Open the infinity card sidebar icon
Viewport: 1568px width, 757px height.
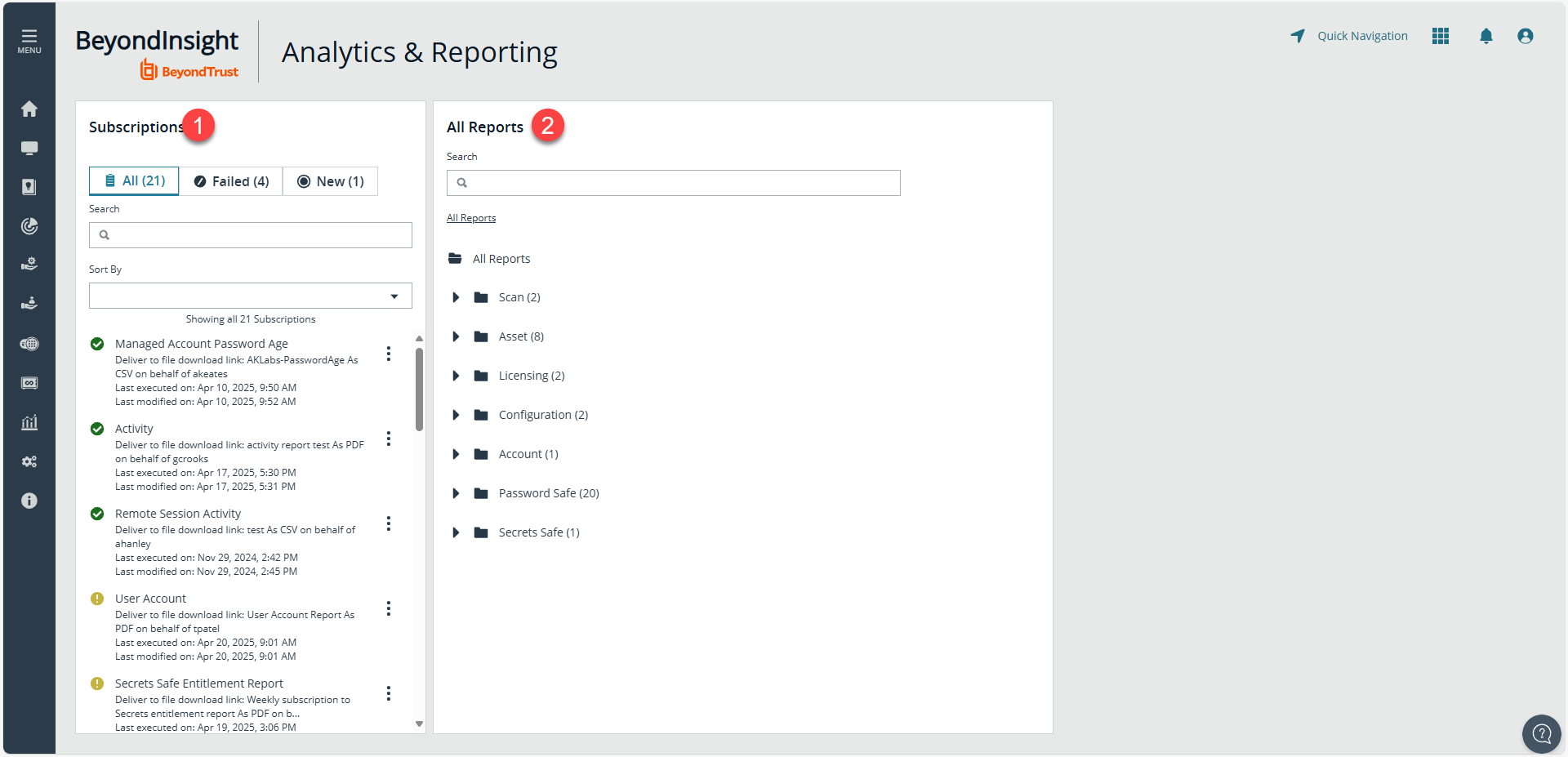point(29,383)
